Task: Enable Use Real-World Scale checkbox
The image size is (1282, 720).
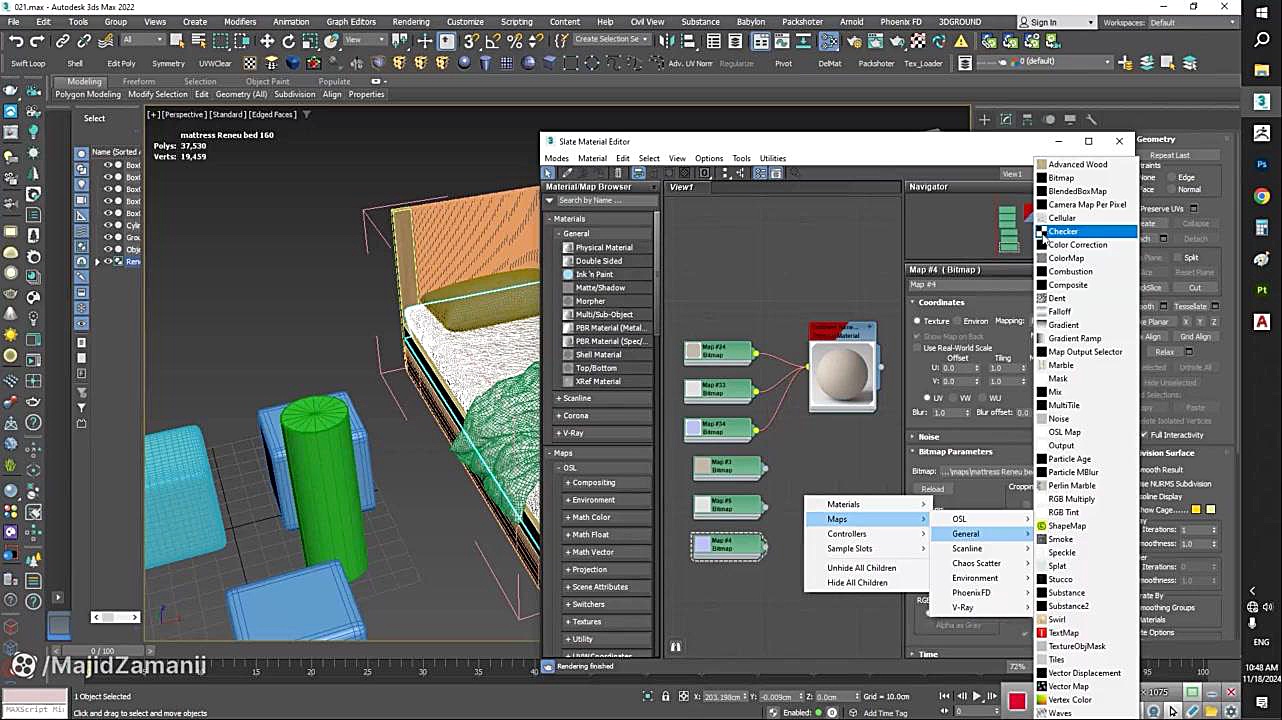Action: click(917, 348)
